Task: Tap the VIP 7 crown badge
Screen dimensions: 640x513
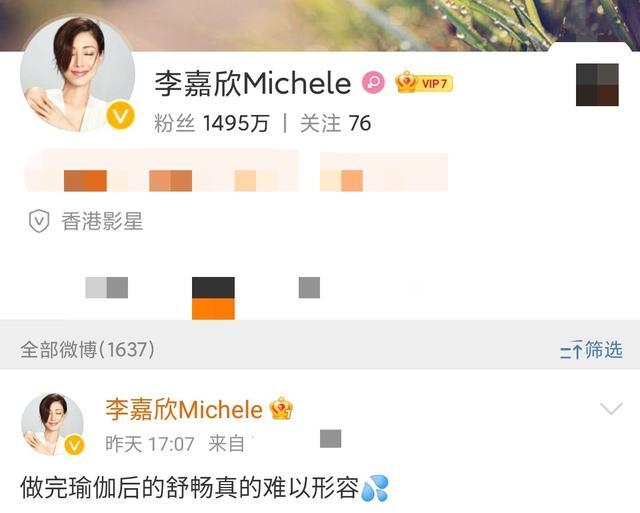Action: 424,83
